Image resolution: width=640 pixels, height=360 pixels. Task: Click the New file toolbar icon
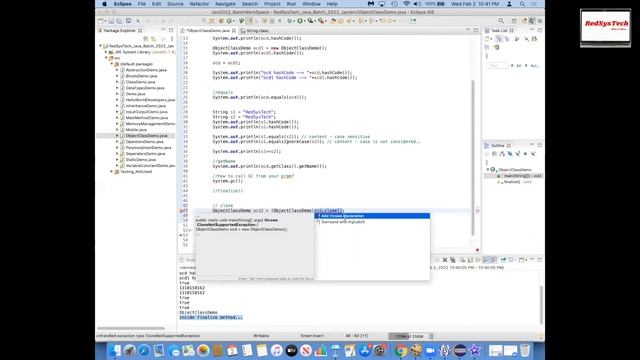pos(100,21)
